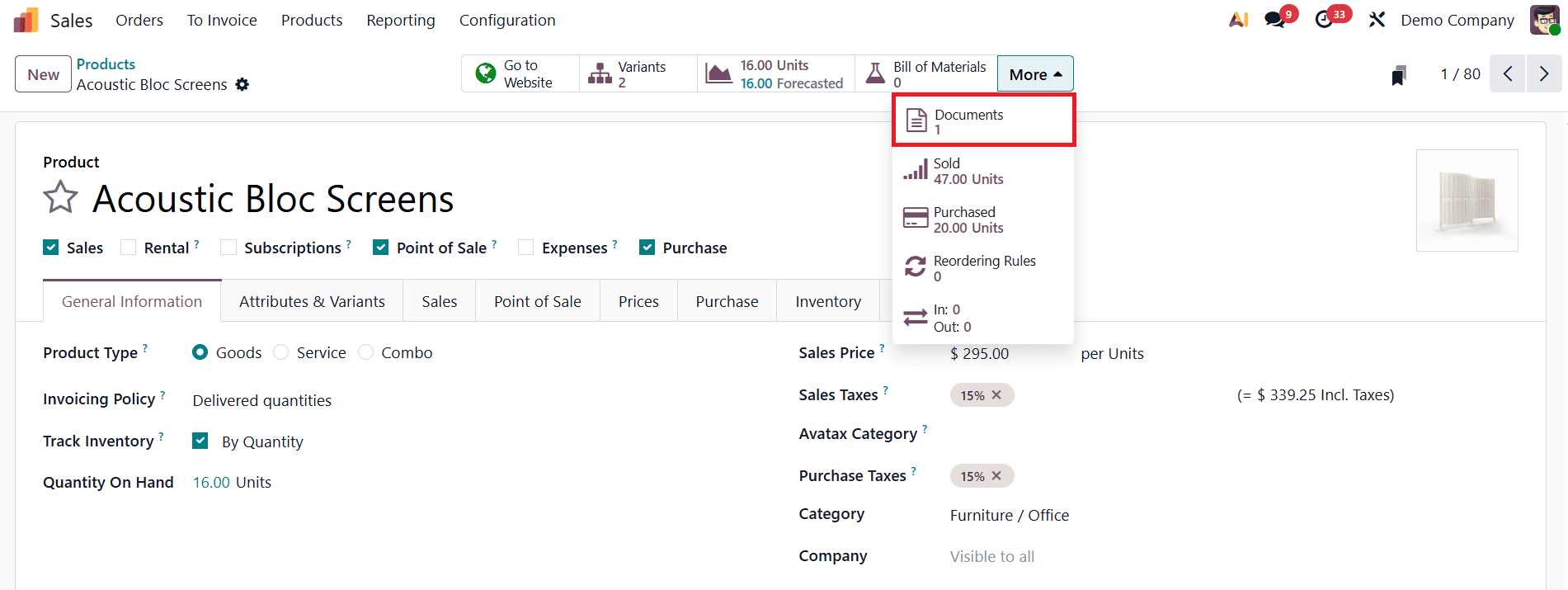This screenshot has width=1568, height=590.
Task: Click the favorite star beside product name
Action: pos(60,198)
